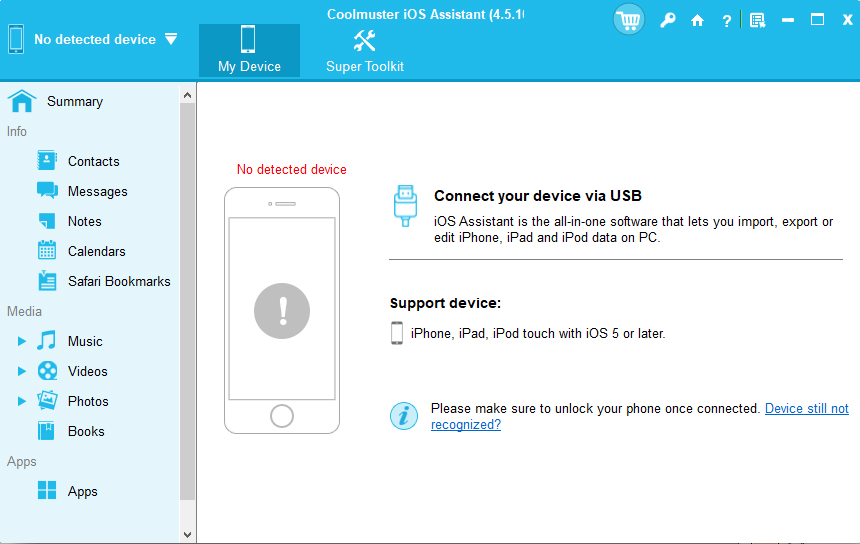This screenshot has height=544, width=860.
Task: Click the sidebar scrollbar down arrow
Action: 187,535
